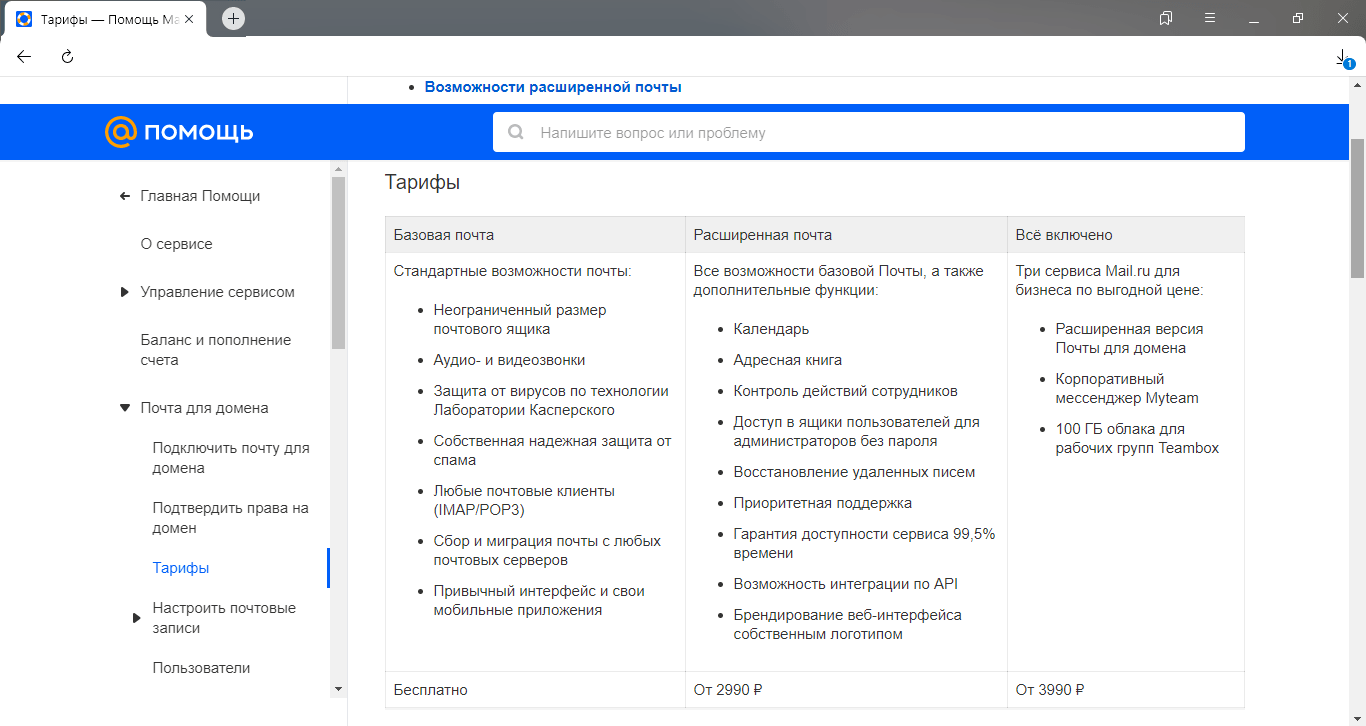Click 'Любые почтовые клиенты (IMAP/POP3)' item
Screen dimensions: 1366x726
pyautogui.click(x=524, y=501)
